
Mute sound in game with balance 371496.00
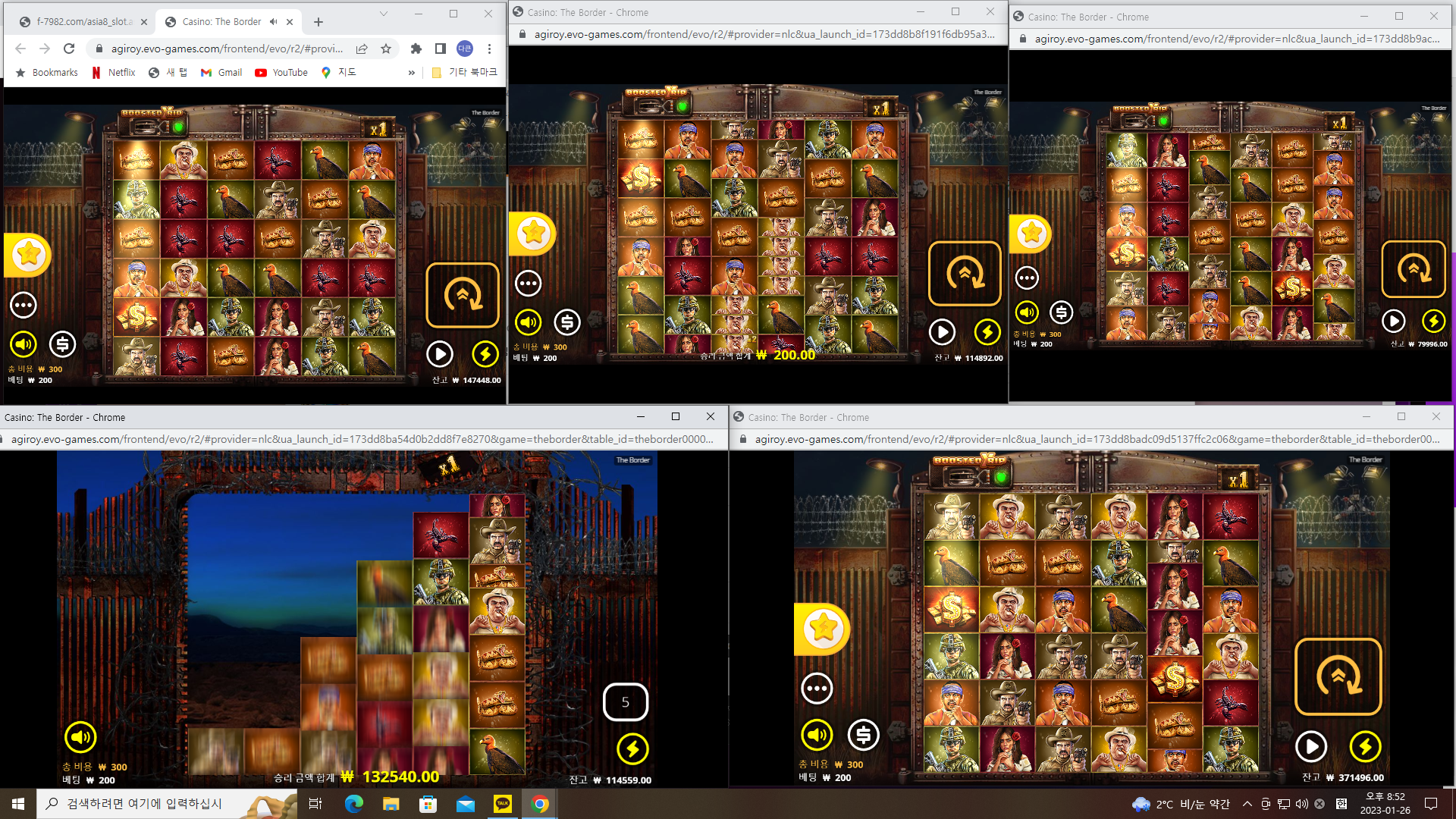click(817, 735)
